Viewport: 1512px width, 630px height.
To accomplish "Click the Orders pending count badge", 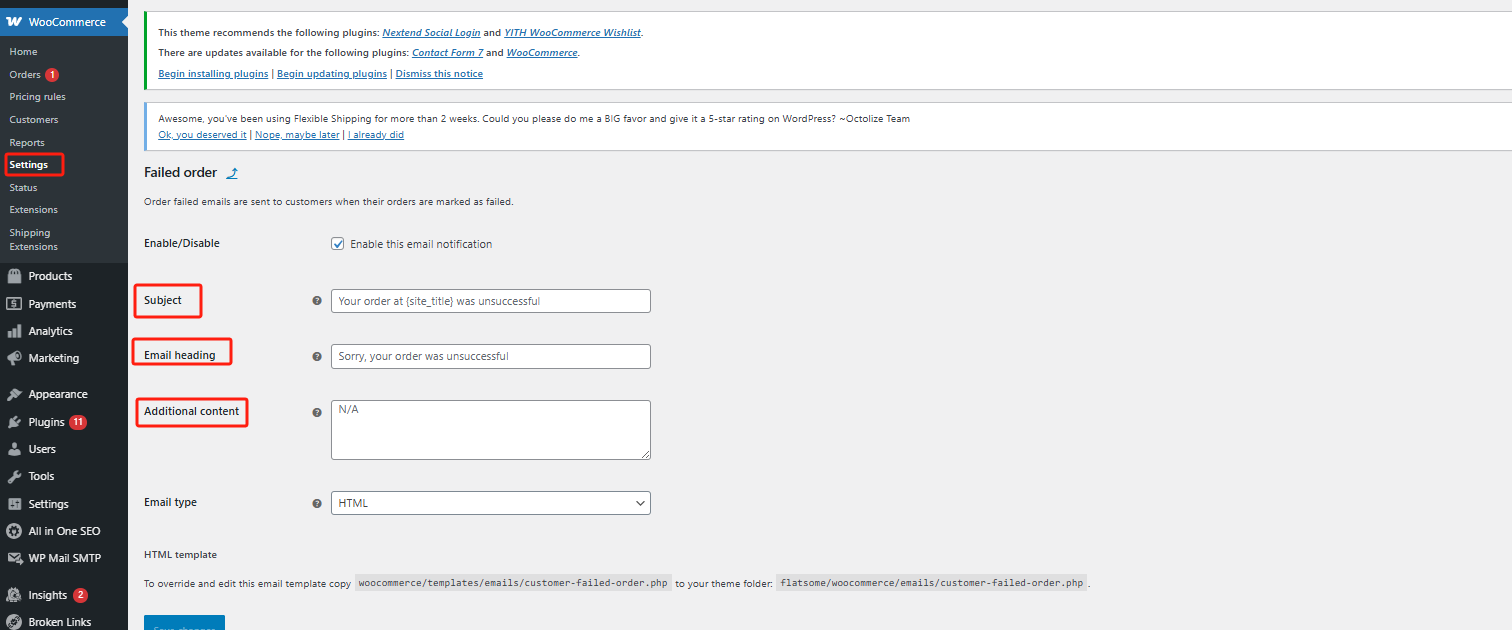I will pos(52,75).
